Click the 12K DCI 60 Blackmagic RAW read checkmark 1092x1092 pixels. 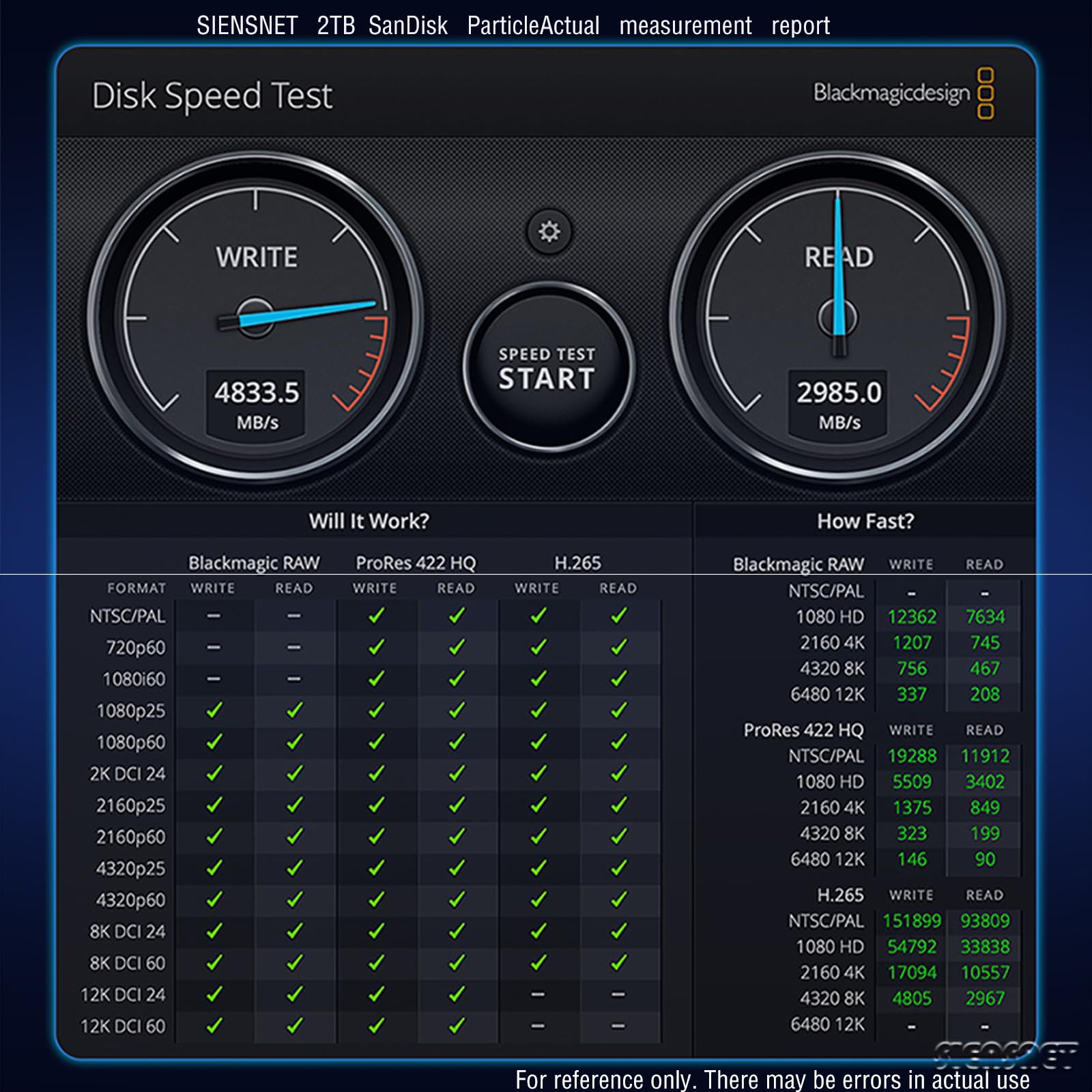(x=294, y=1025)
